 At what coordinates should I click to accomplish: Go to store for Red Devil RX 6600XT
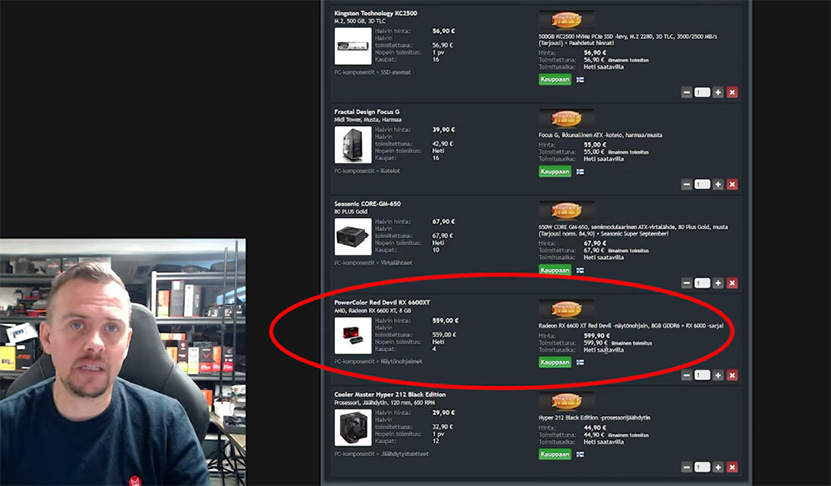[555, 363]
